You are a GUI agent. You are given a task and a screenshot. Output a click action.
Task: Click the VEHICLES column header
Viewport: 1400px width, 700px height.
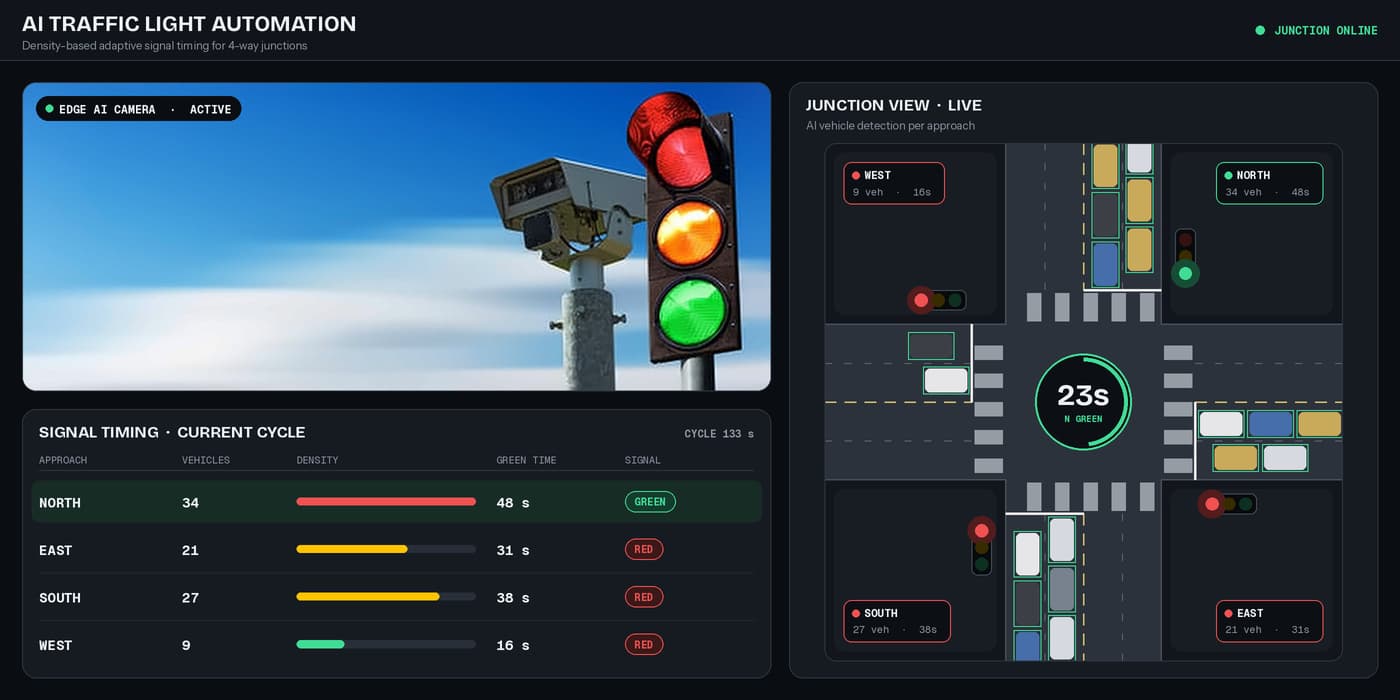[x=206, y=460]
